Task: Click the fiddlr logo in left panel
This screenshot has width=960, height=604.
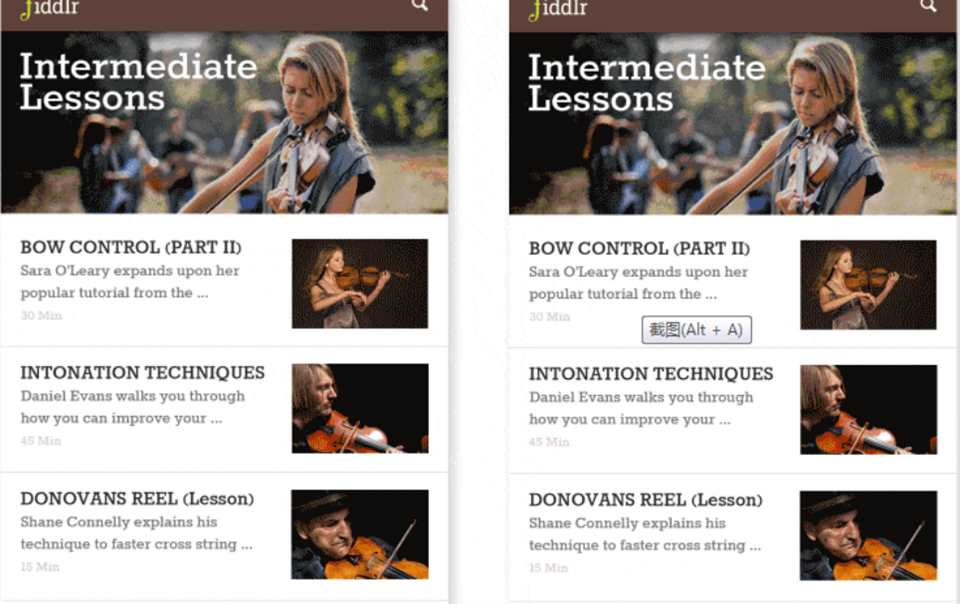Action: [x=50, y=9]
